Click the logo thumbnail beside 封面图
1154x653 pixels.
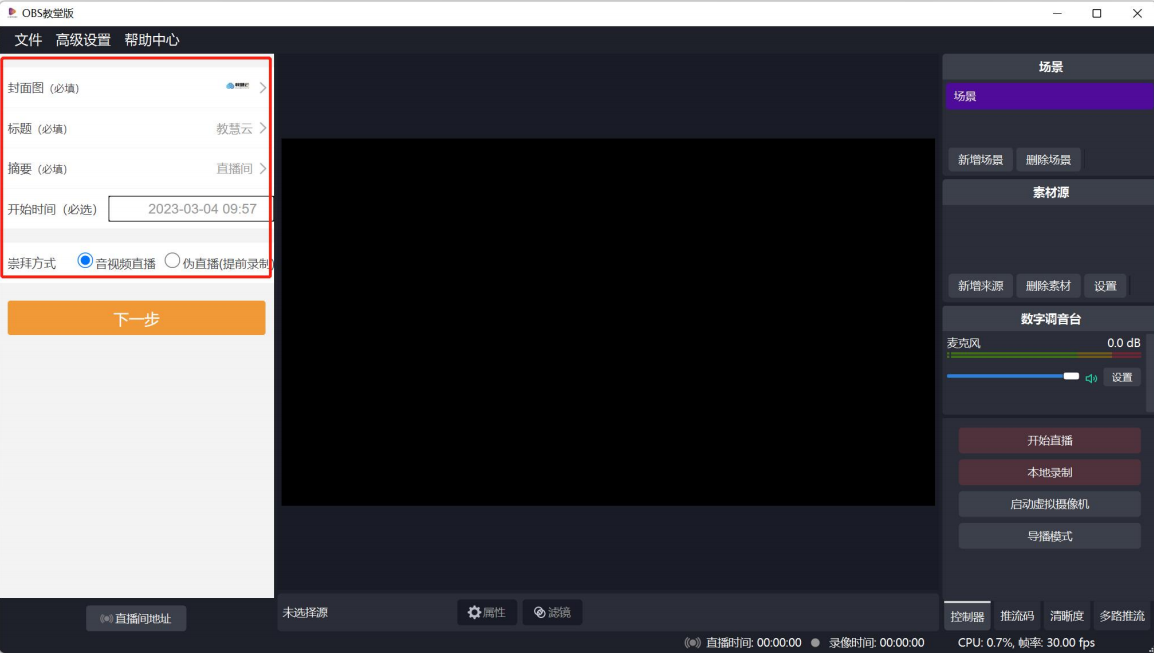[x=239, y=87]
